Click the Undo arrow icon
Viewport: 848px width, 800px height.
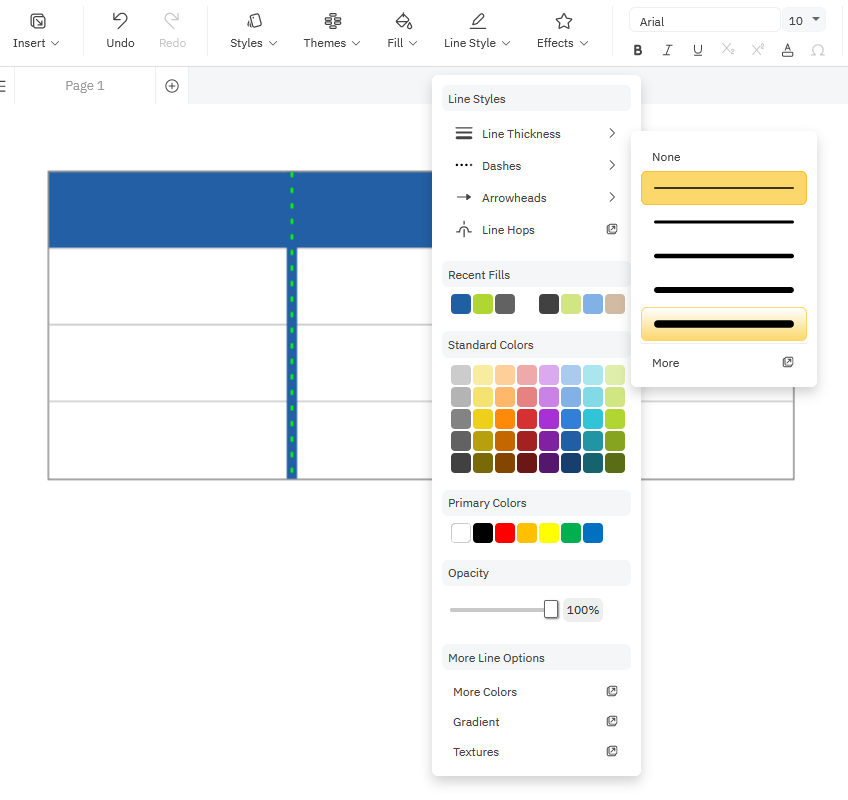click(x=120, y=21)
